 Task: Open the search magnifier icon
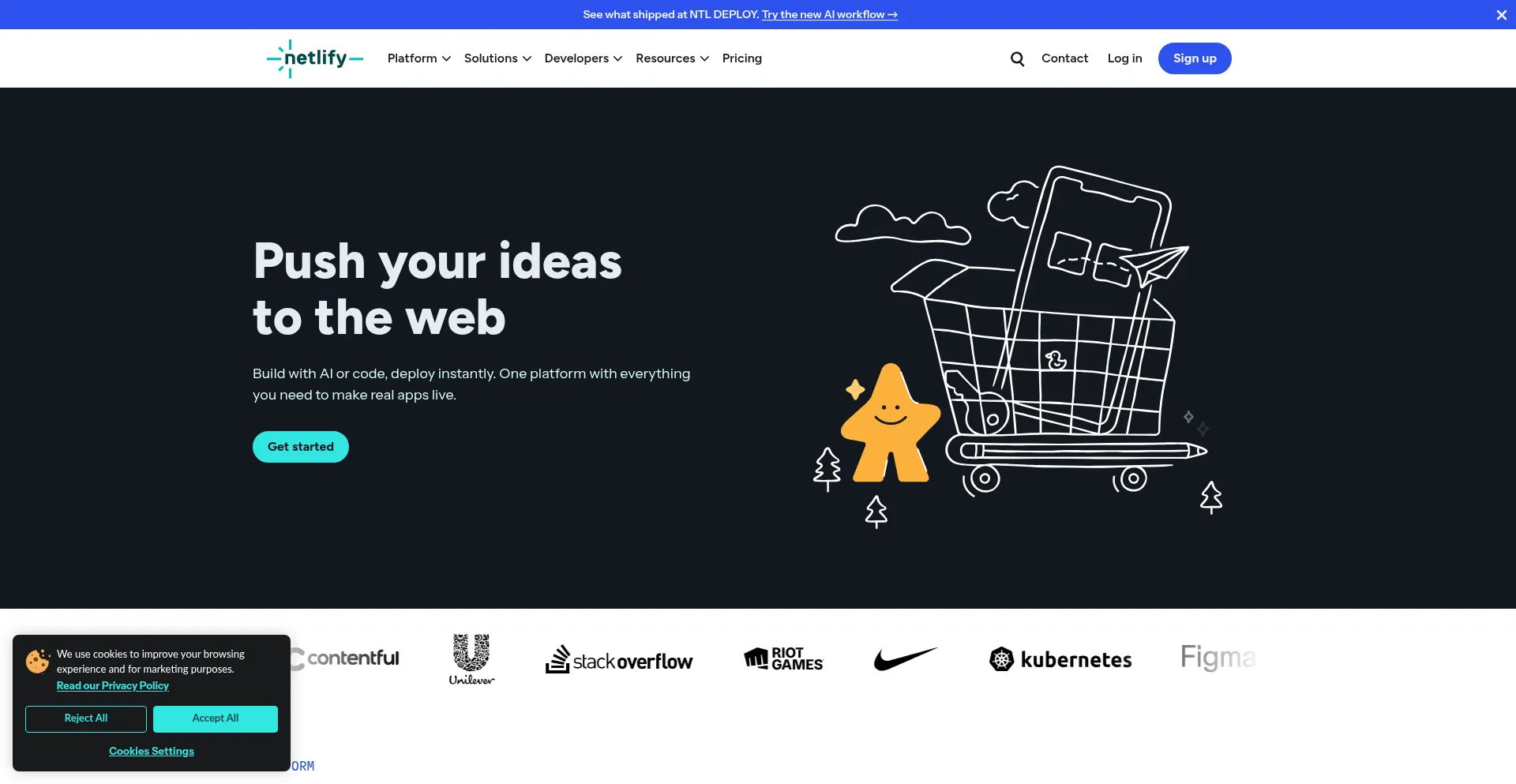point(1017,58)
